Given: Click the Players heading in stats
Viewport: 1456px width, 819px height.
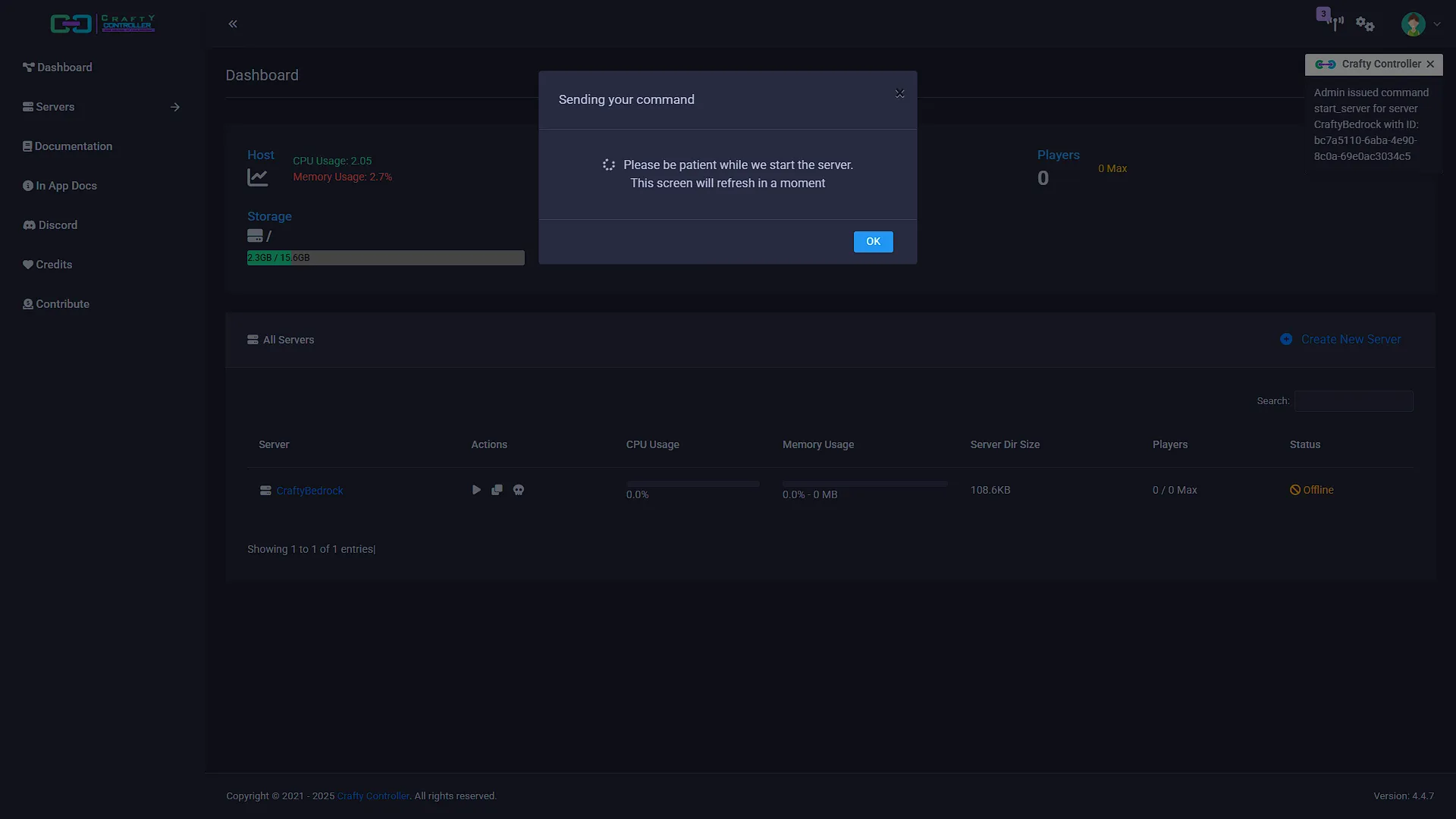Looking at the screenshot, I should pyautogui.click(x=1058, y=155).
